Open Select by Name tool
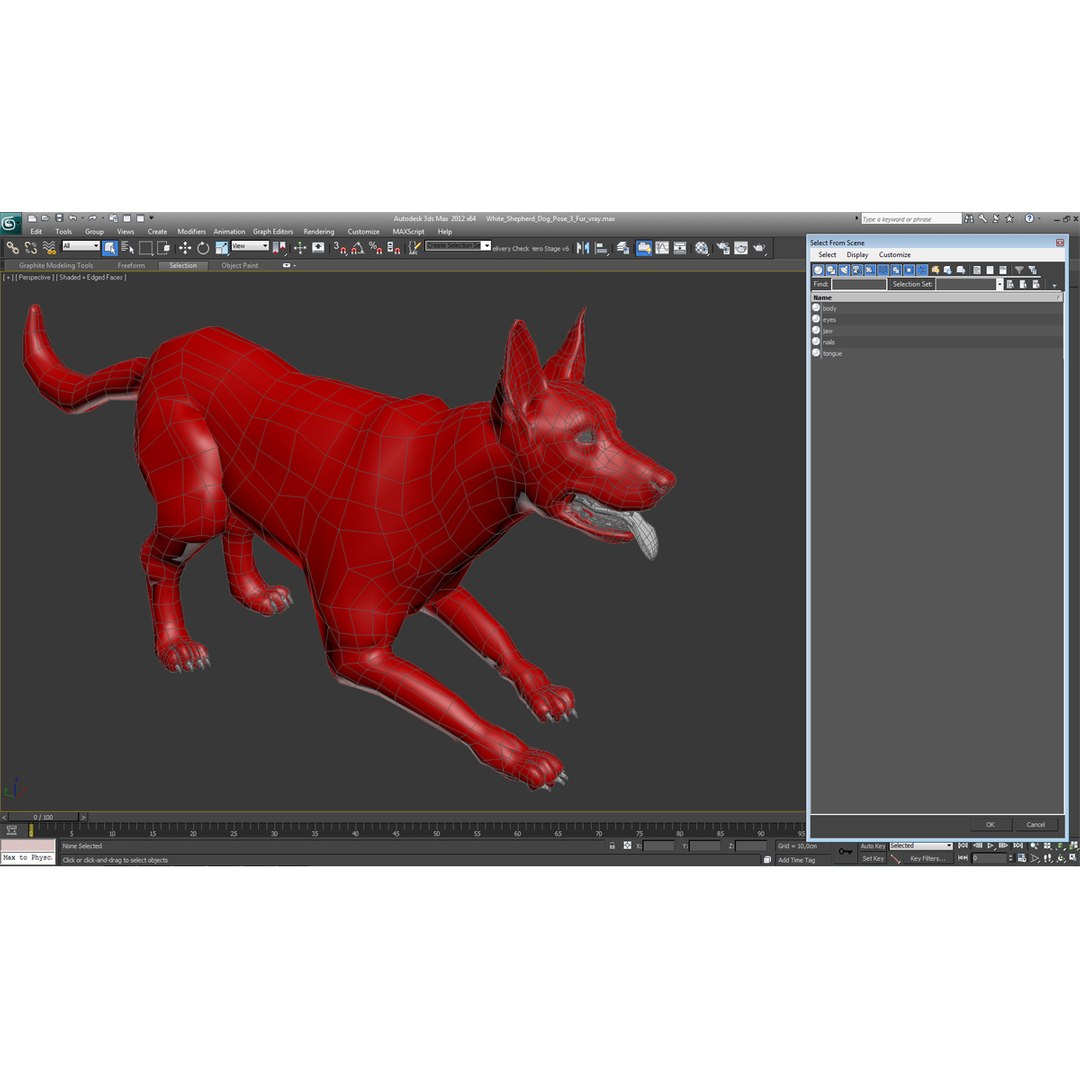Viewport: 1080px width, 1080px height. tap(128, 248)
